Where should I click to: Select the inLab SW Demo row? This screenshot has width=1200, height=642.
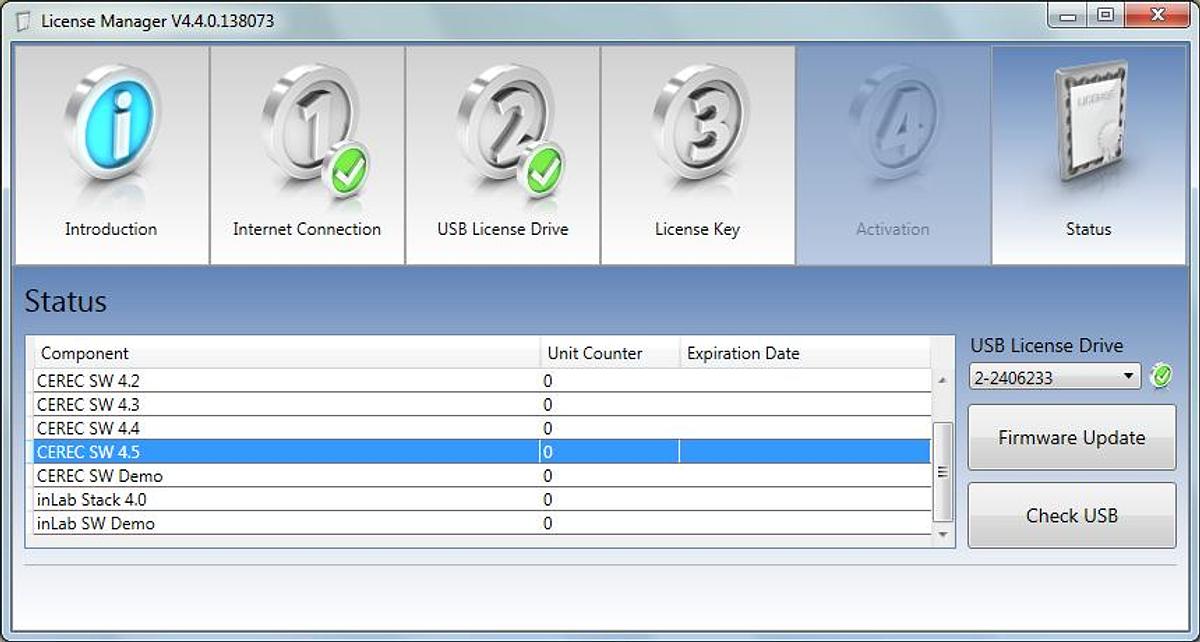[482, 523]
